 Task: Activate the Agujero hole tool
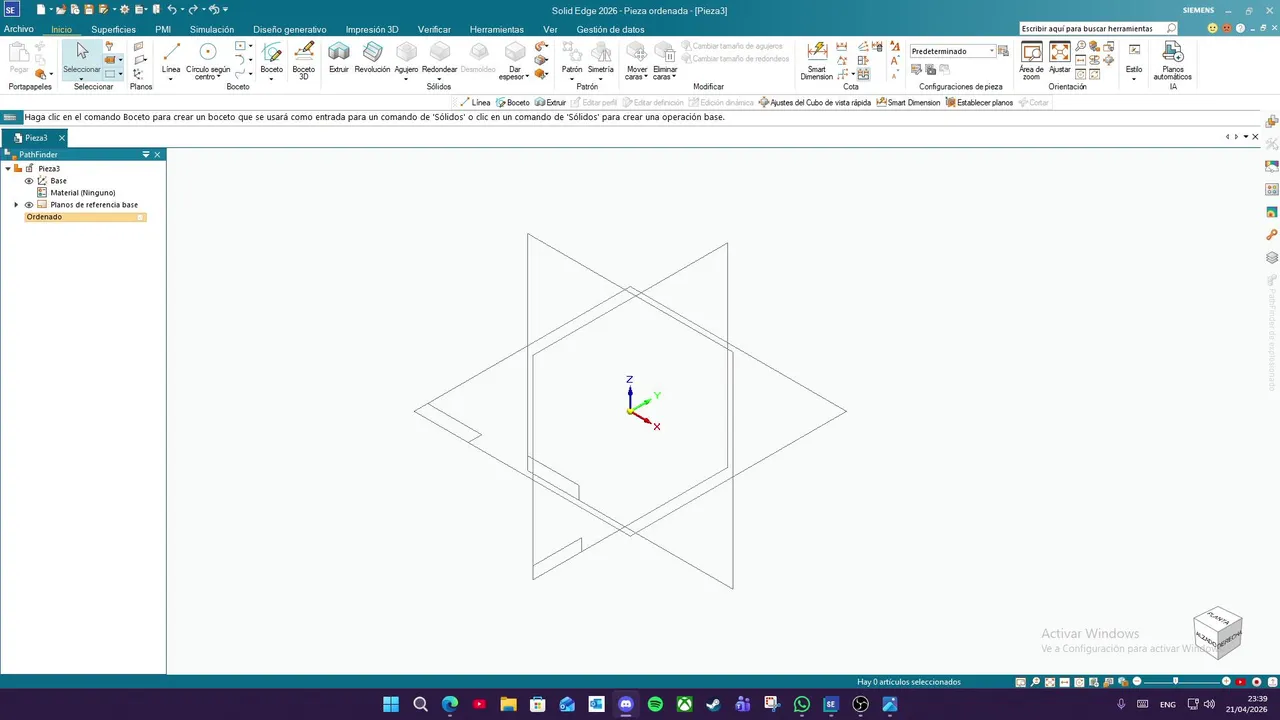click(x=406, y=55)
